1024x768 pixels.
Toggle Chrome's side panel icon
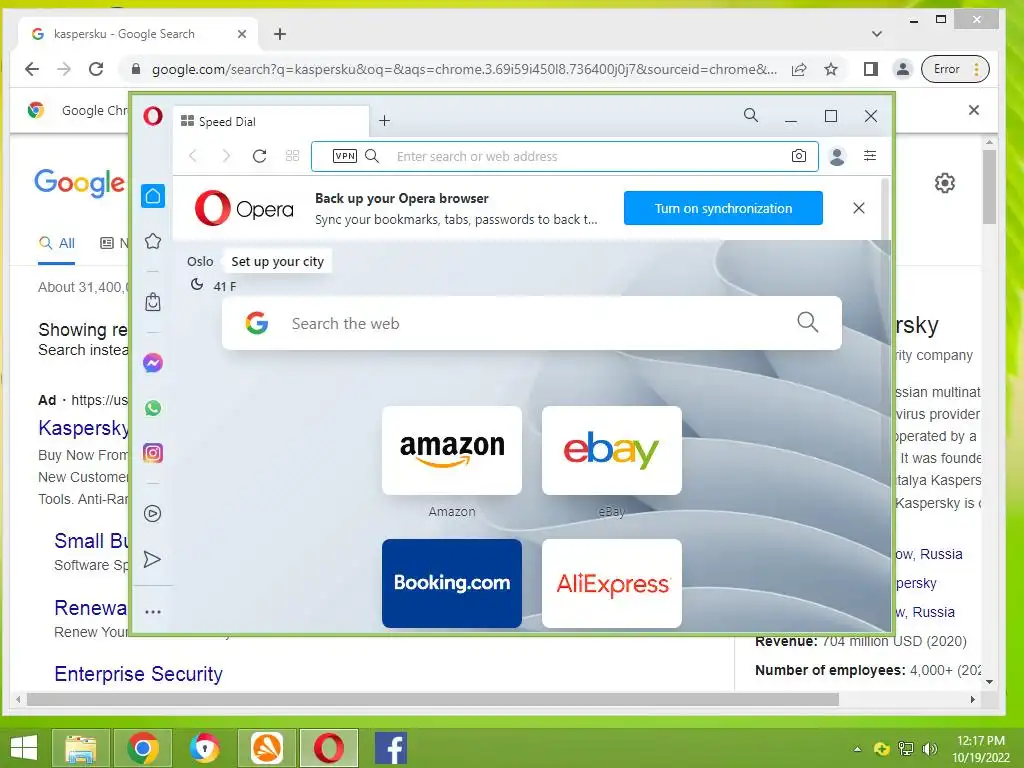(871, 69)
